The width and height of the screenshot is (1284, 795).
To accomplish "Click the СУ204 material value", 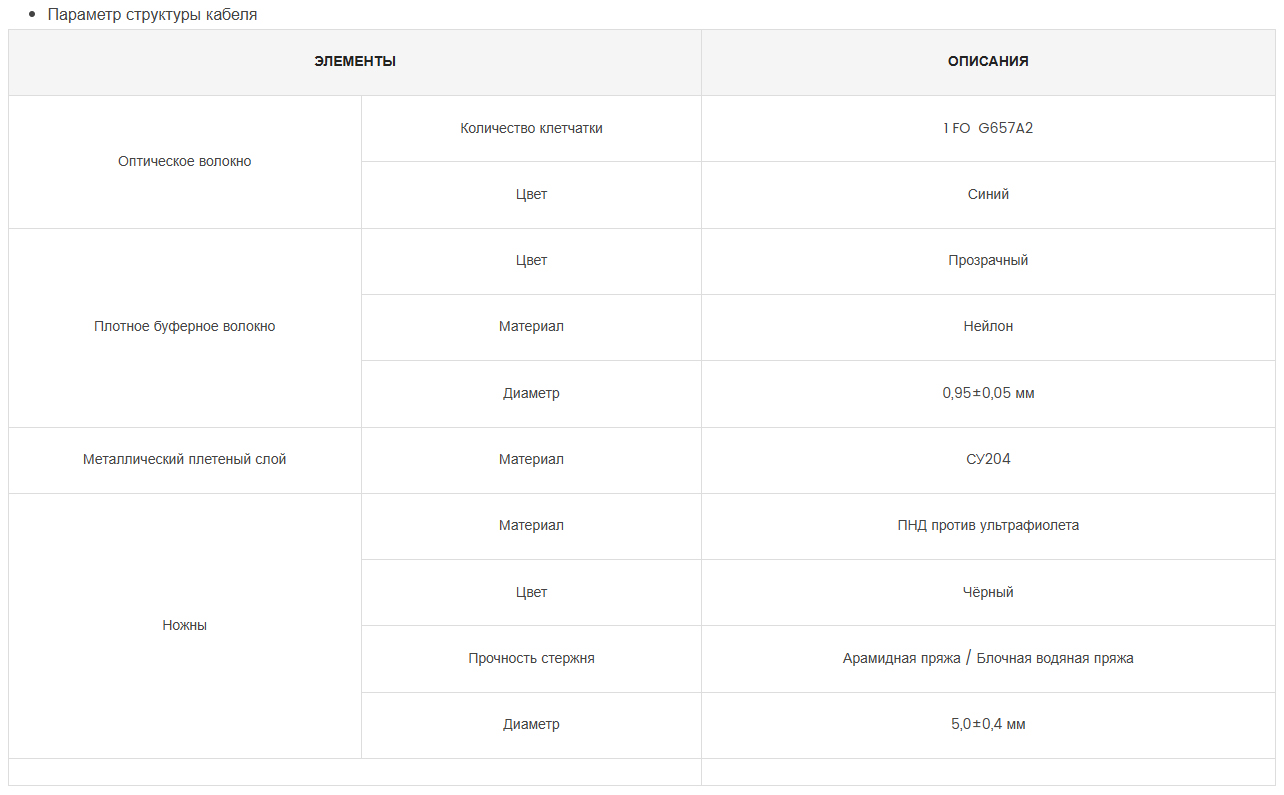I will point(988,460).
